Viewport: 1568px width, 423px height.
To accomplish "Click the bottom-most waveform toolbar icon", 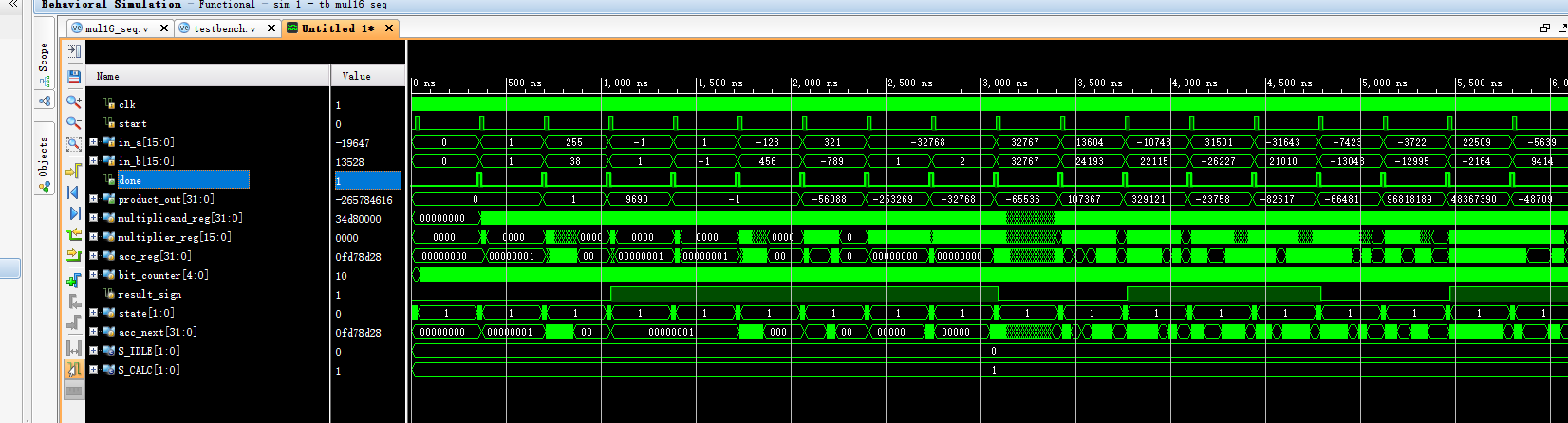I will 74,391.
